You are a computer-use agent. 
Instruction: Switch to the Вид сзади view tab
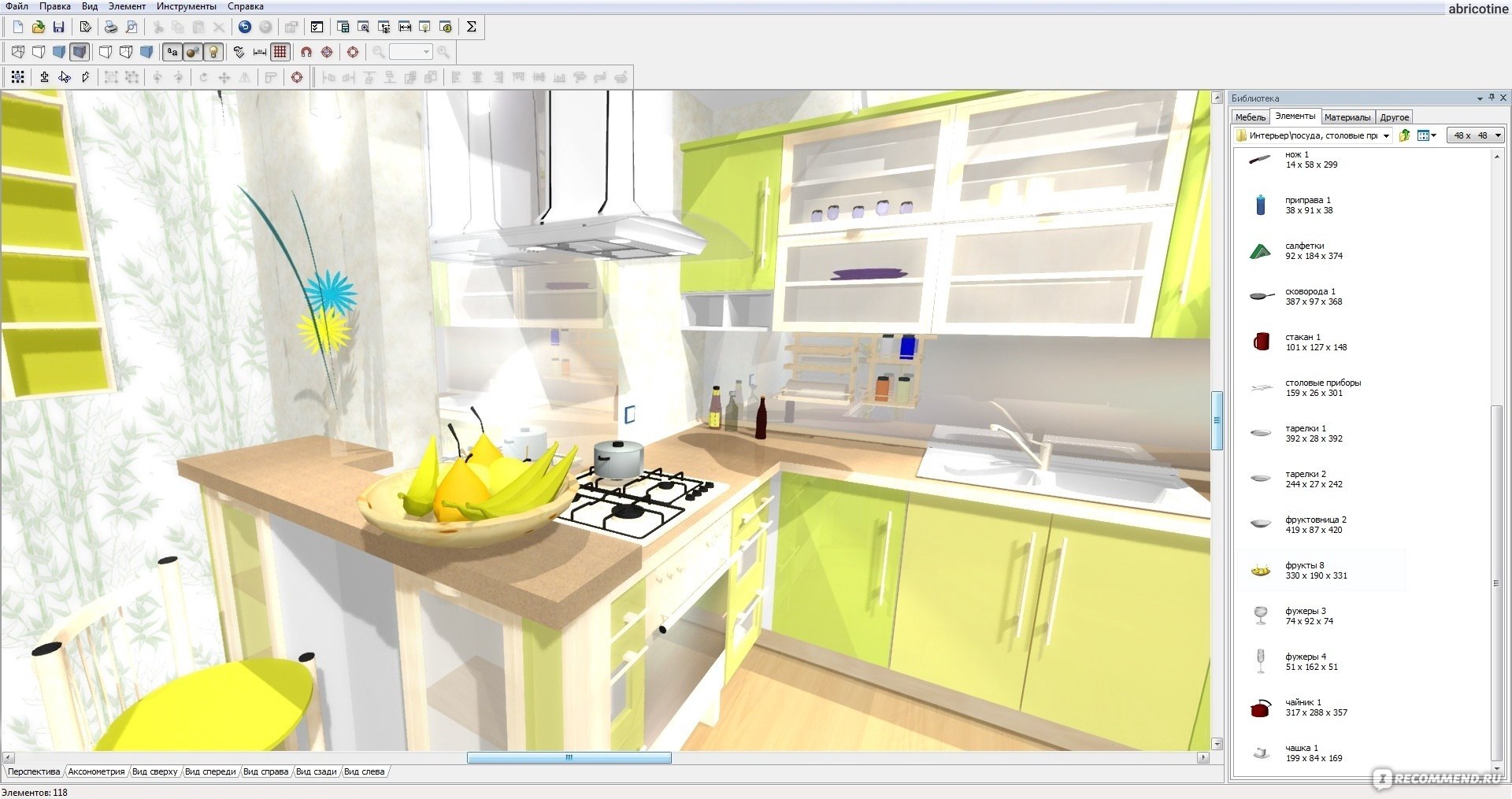[316, 771]
